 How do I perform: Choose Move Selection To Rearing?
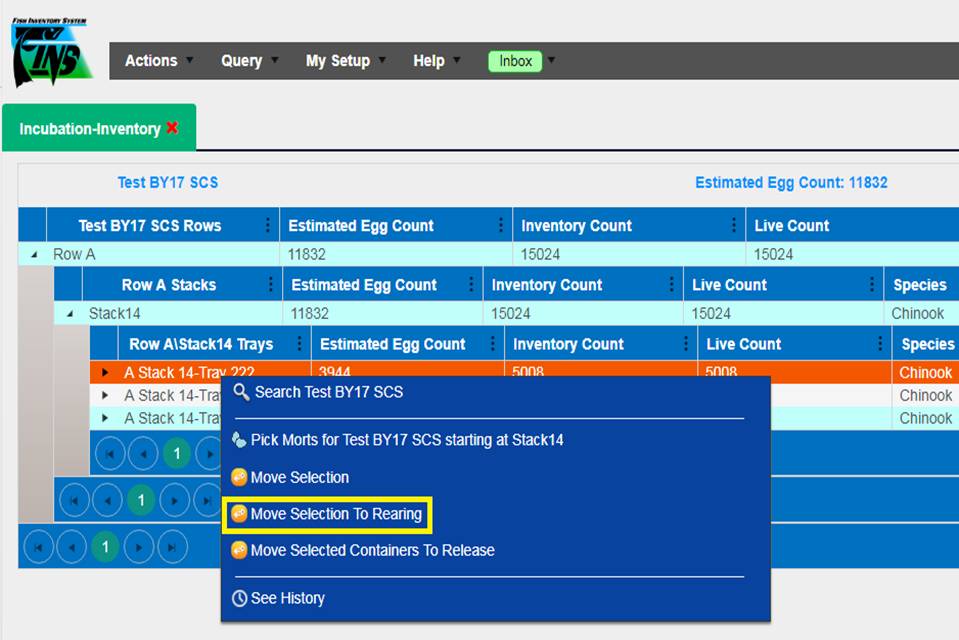click(335, 514)
